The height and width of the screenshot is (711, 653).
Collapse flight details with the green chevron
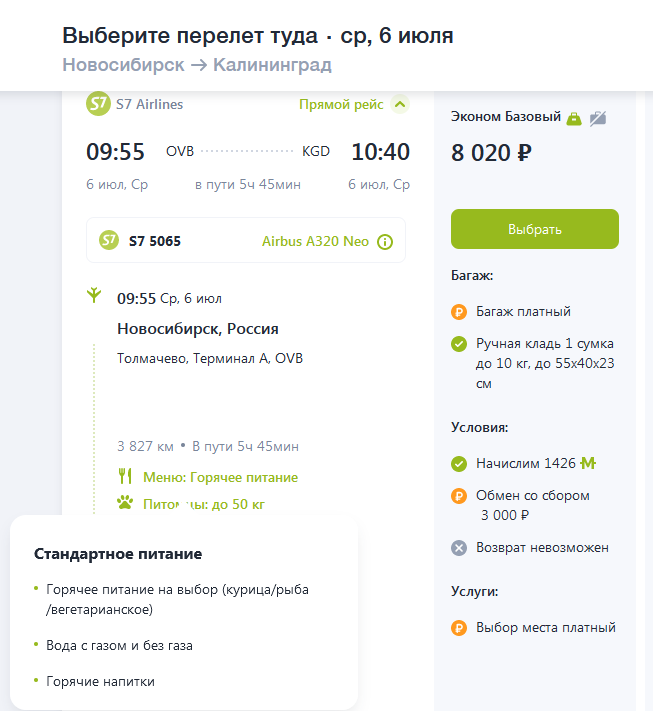[400, 104]
